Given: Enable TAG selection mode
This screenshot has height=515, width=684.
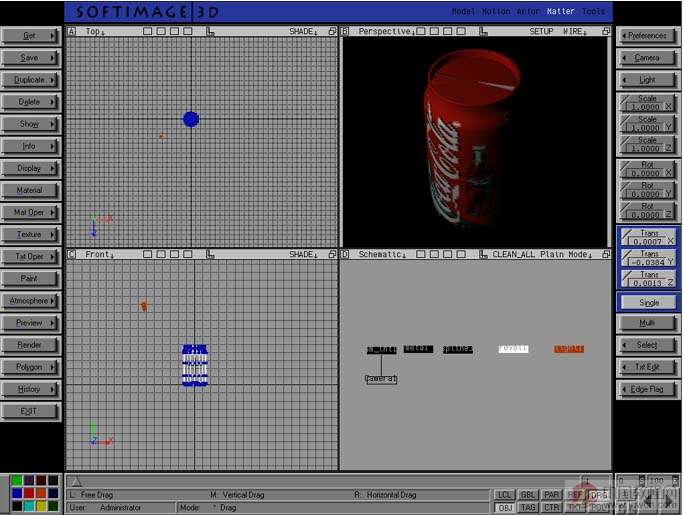Looking at the screenshot, I should (528, 508).
